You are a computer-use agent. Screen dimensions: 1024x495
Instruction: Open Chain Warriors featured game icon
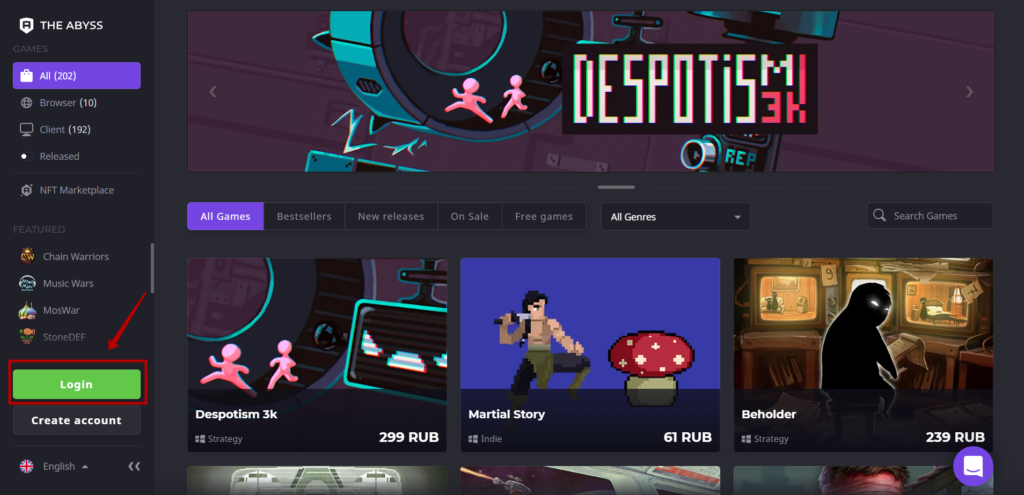(27, 256)
